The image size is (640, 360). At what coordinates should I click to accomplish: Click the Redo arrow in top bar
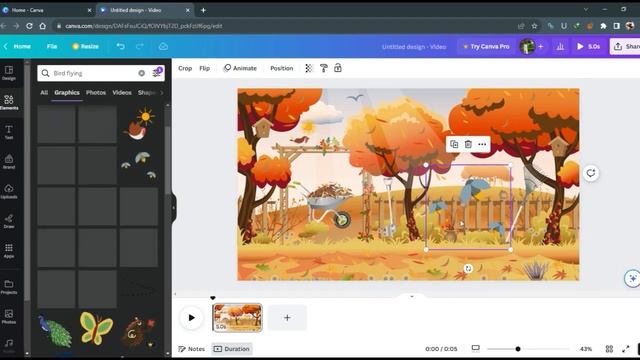(140, 46)
